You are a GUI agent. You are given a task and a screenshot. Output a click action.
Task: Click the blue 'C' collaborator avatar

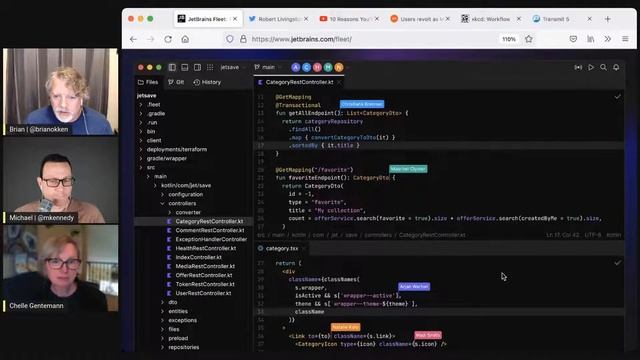coord(307,67)
